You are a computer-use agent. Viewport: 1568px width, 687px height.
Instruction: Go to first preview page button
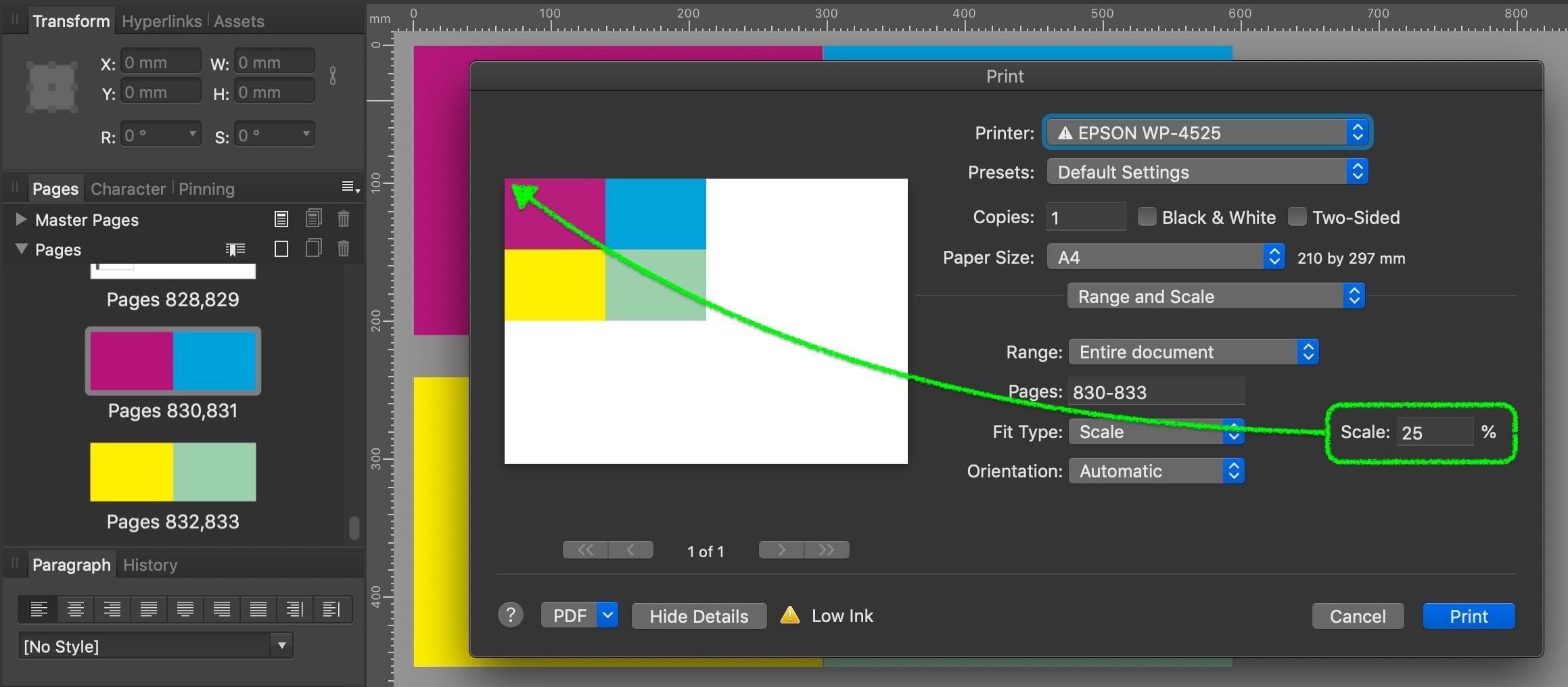(586, 550)
